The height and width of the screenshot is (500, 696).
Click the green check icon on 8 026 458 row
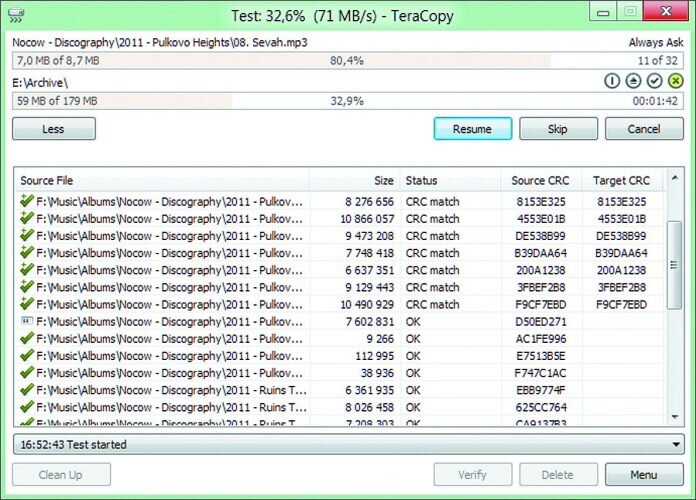pyautogui.click(x=27, y=407)
